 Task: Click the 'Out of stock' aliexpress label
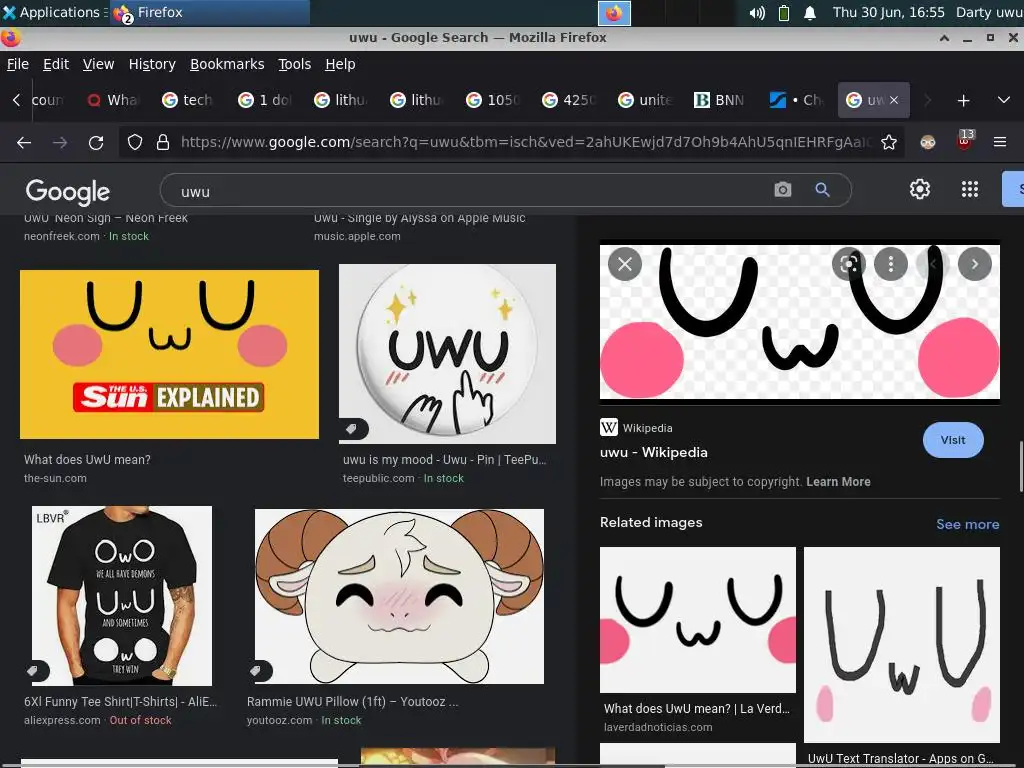140,720
